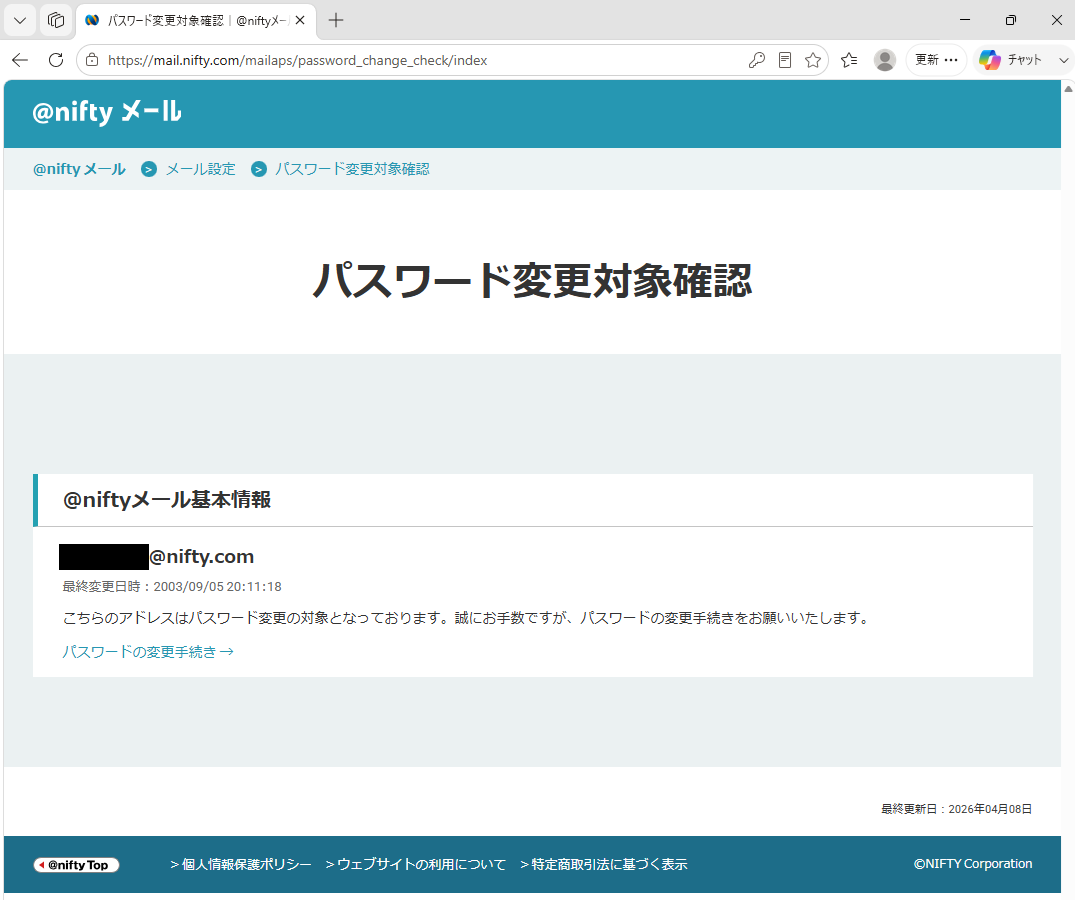The height and width of the screenshot is (900, 1075).
Task: Click the 最終変更日時 2003/09/05 text
Action: tap(172, 587)
